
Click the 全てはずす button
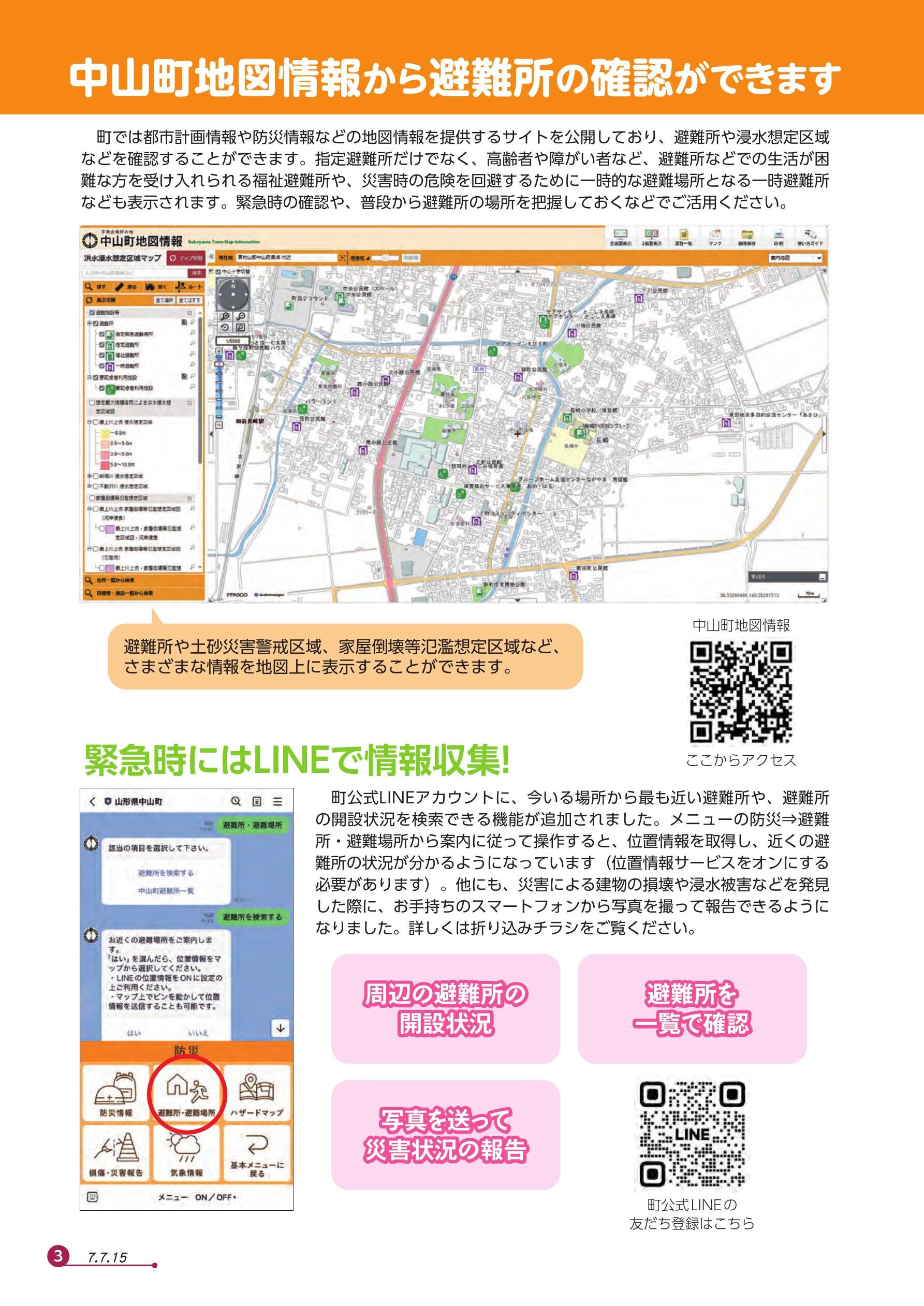(190, 300)
